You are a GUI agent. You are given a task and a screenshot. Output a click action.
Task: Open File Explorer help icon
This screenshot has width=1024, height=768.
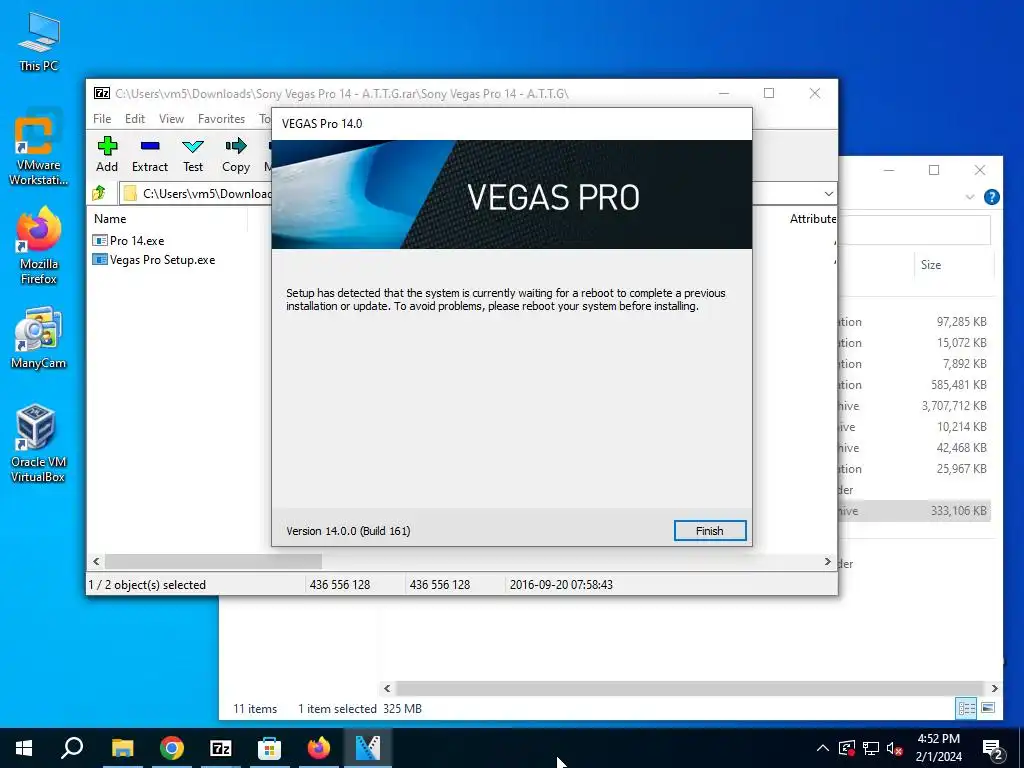pos(991,197)
